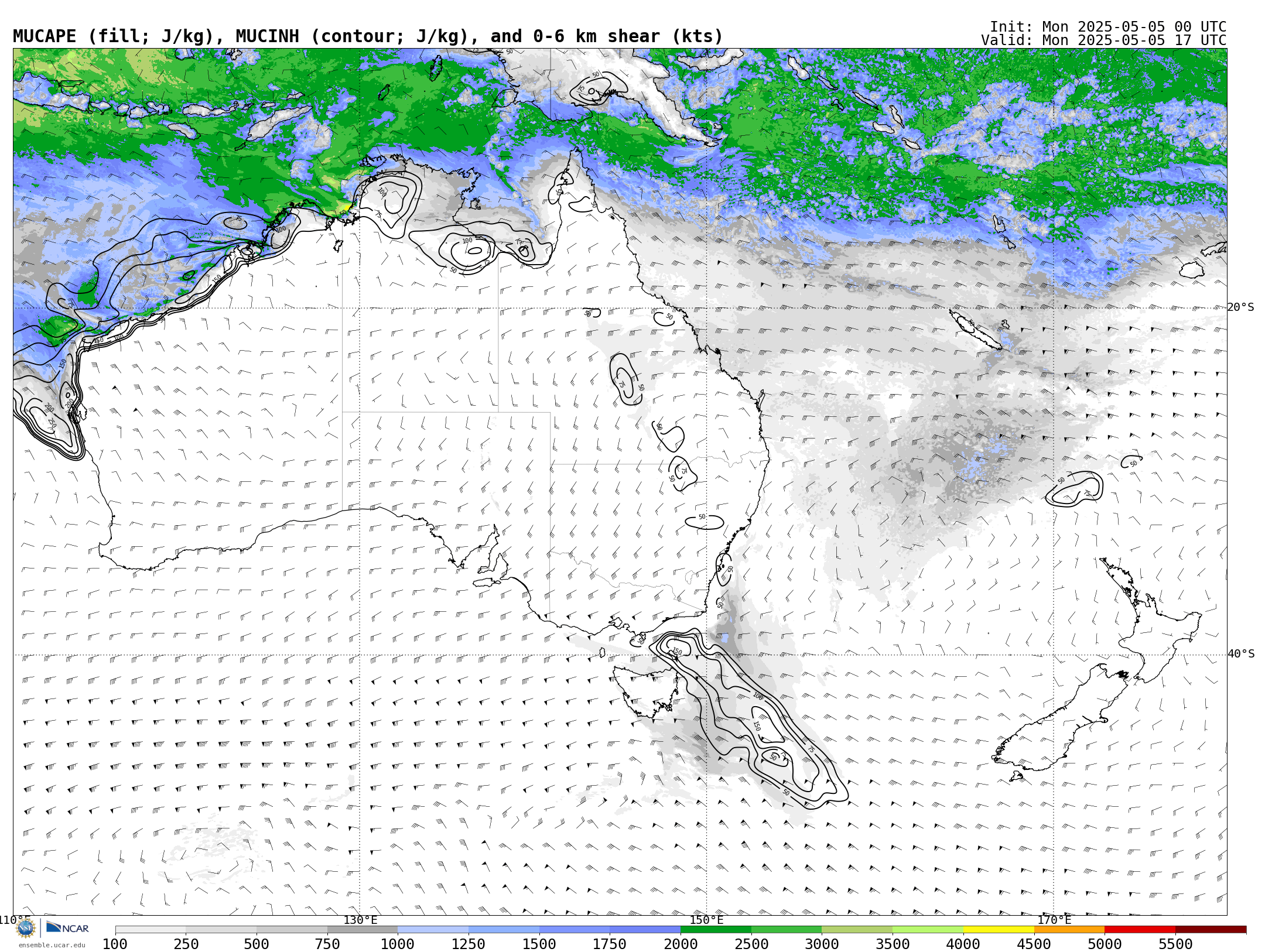Click the Valid: Mon 2025-05-05 17 UTC text
Viewport: 1265px width, 952px height.
(1103, 40)
